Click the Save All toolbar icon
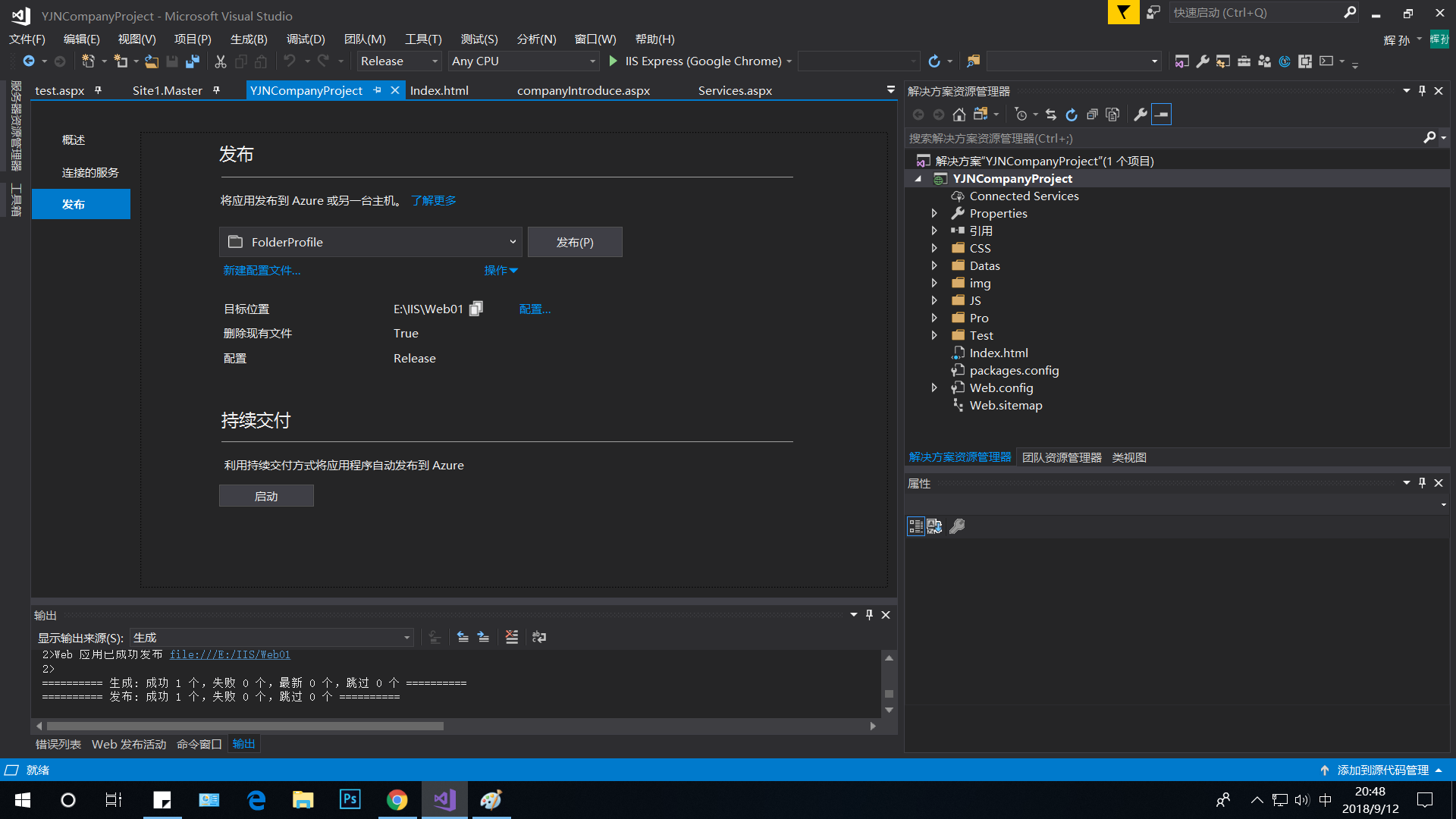This screenshot has width=1456, height=819. point(193,61)
